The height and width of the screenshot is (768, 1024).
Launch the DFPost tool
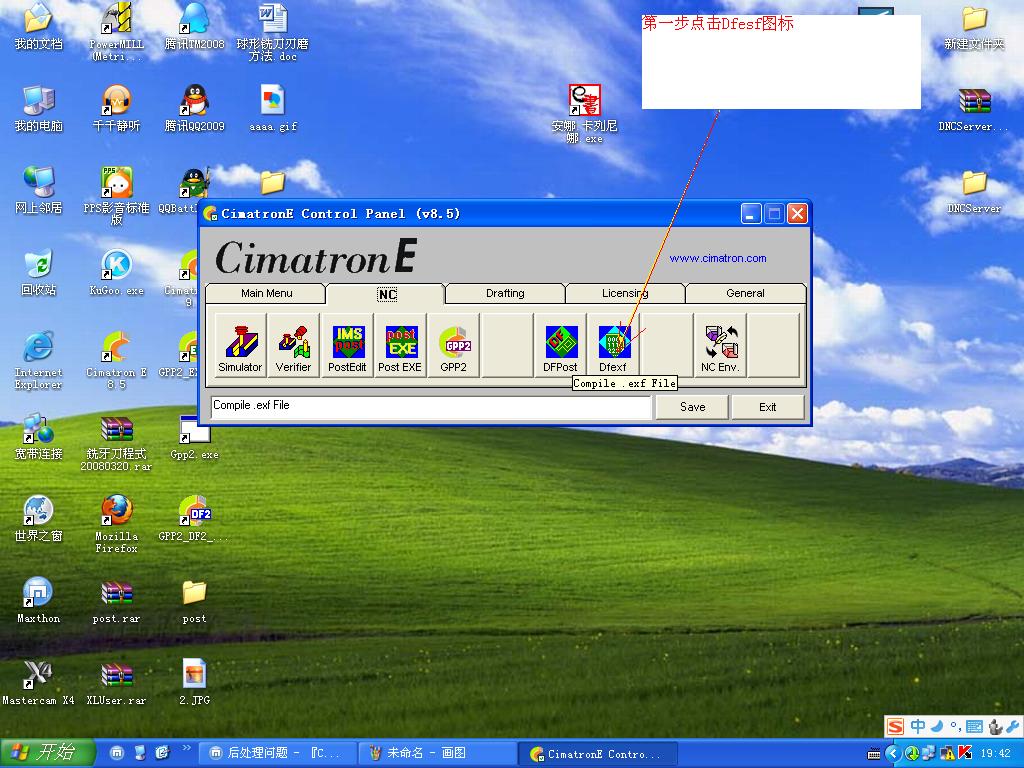click(560, 345)
